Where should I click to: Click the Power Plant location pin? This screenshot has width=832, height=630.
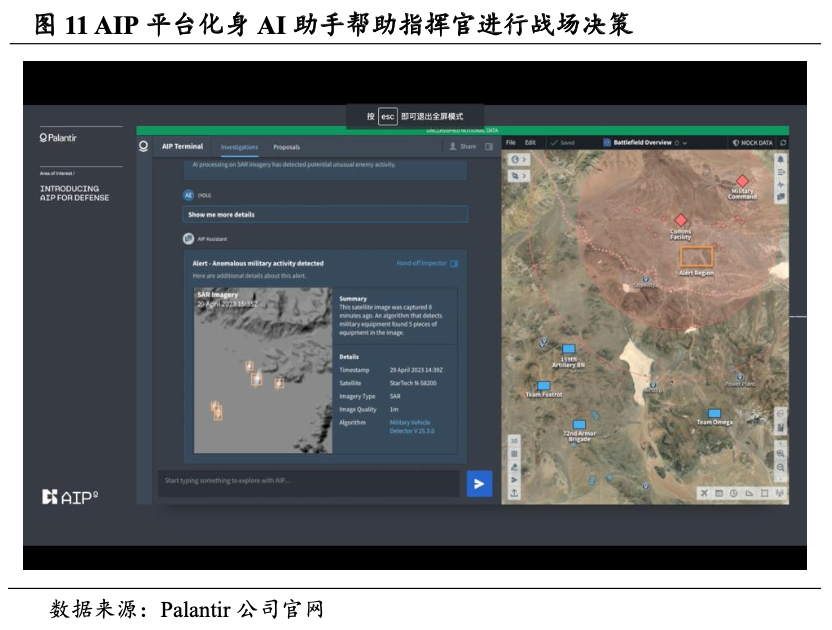pyautogui.click(x=740, y=377)
